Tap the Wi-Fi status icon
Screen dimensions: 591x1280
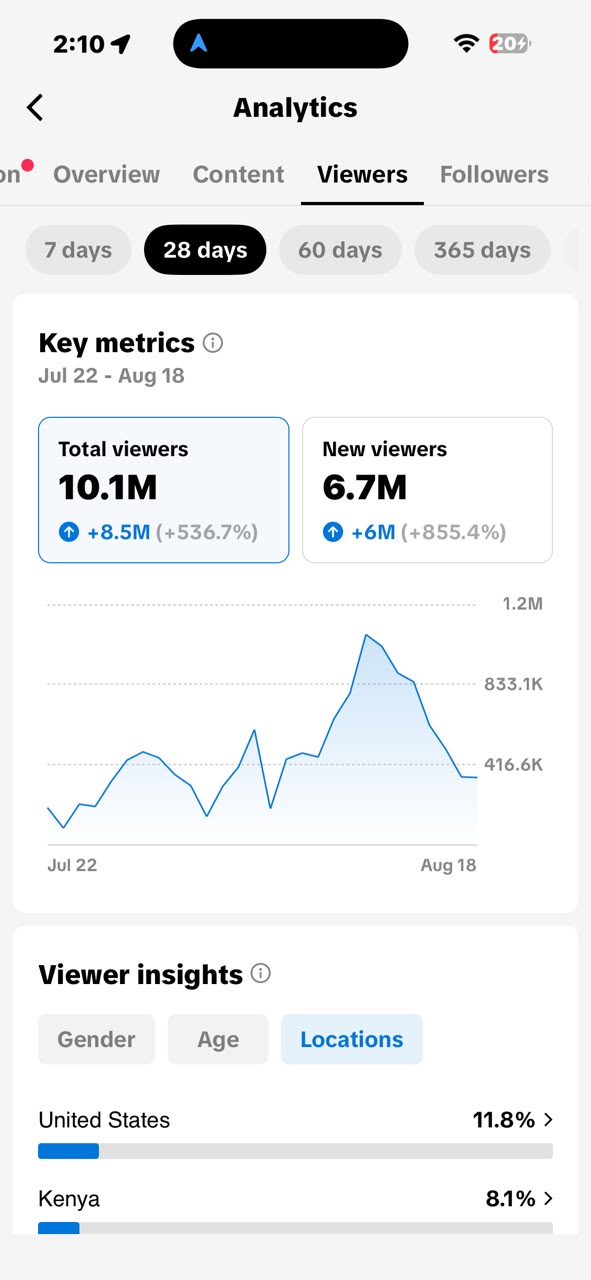coord(466,43)
